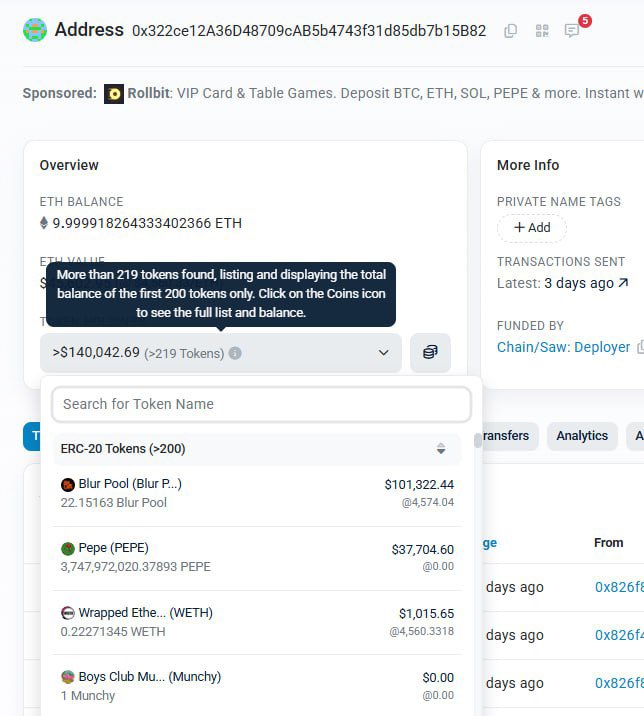644x716 pixels.
Task: Sort the ERC-20 Tokens list
Action: (441, 448)
